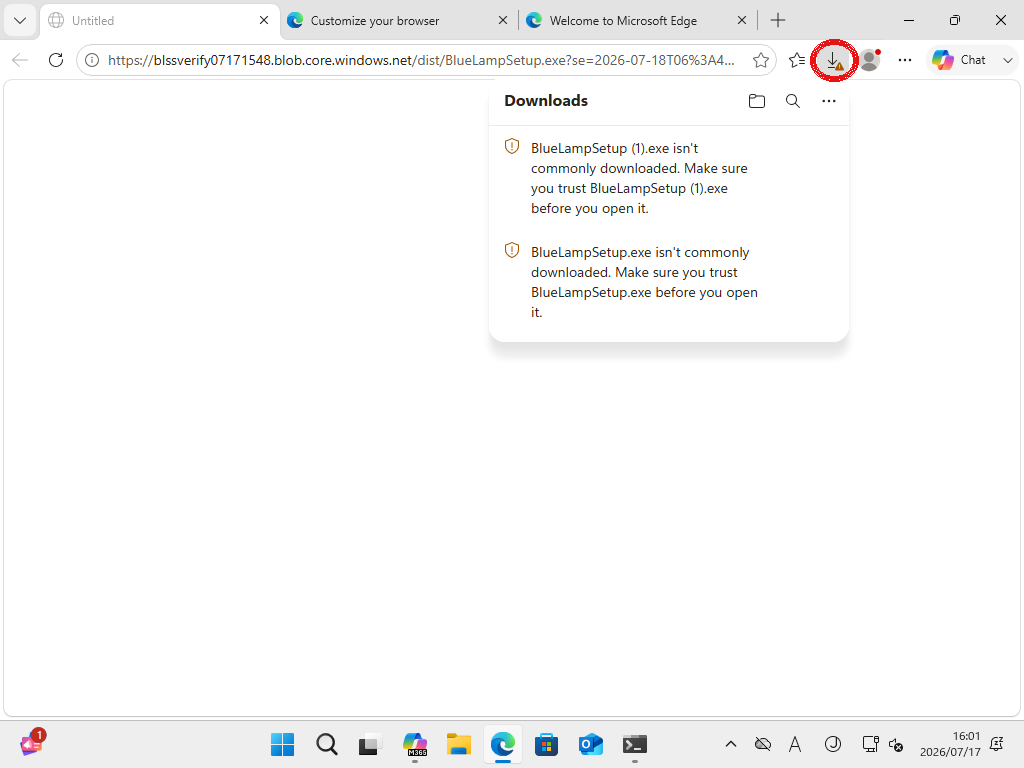Open the tab search dropdown chevron
Image resolution: width=1024 pixels, height=768 pixels.
click(x=20, y=20)
